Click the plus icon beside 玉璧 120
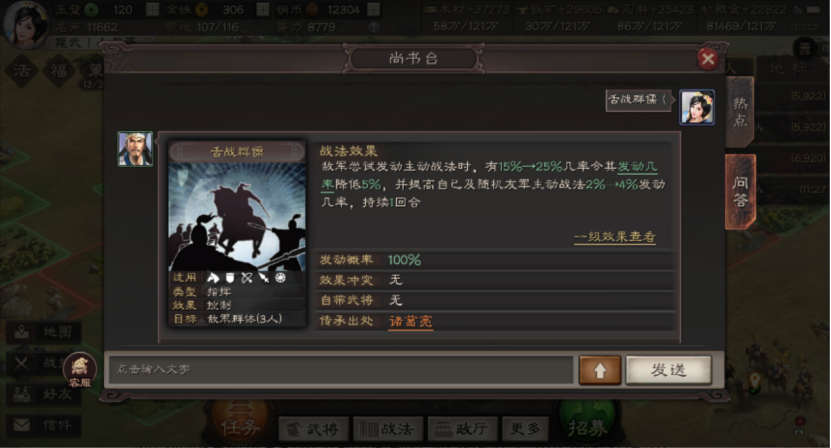831x448 pixels. [153, 10]
